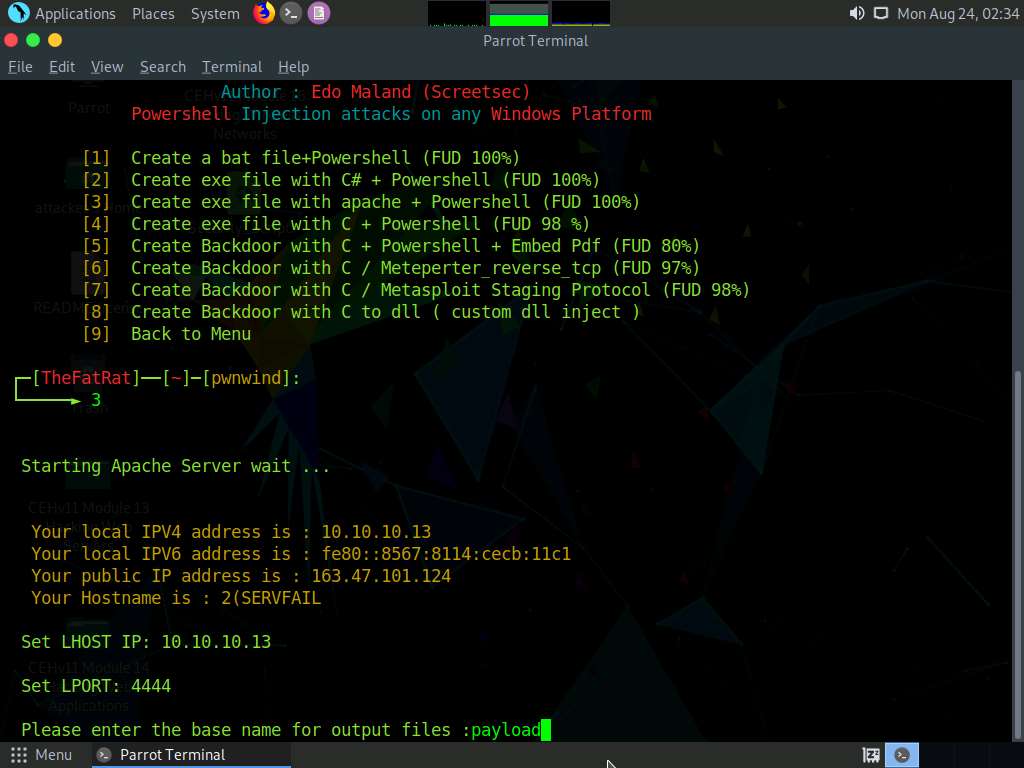This screenshot has height=768, width=1024.
Task: Click the Author Edo Maland (Screetsec) line
Action: point(376,92)
